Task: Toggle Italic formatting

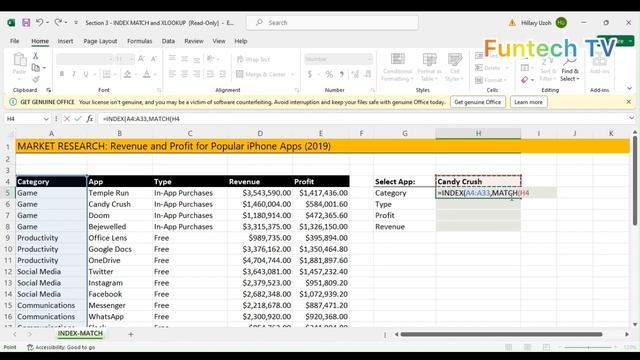Action: click(74, 74)
